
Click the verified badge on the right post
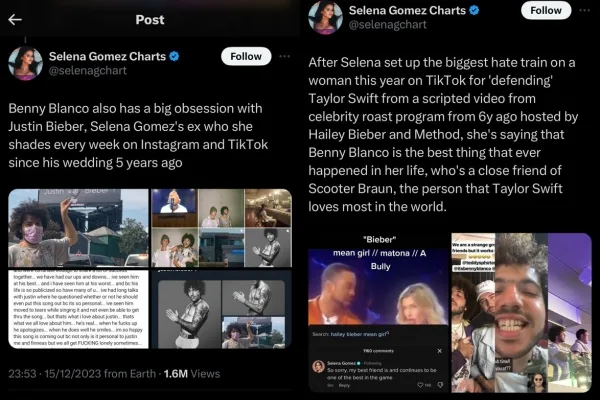474,10
